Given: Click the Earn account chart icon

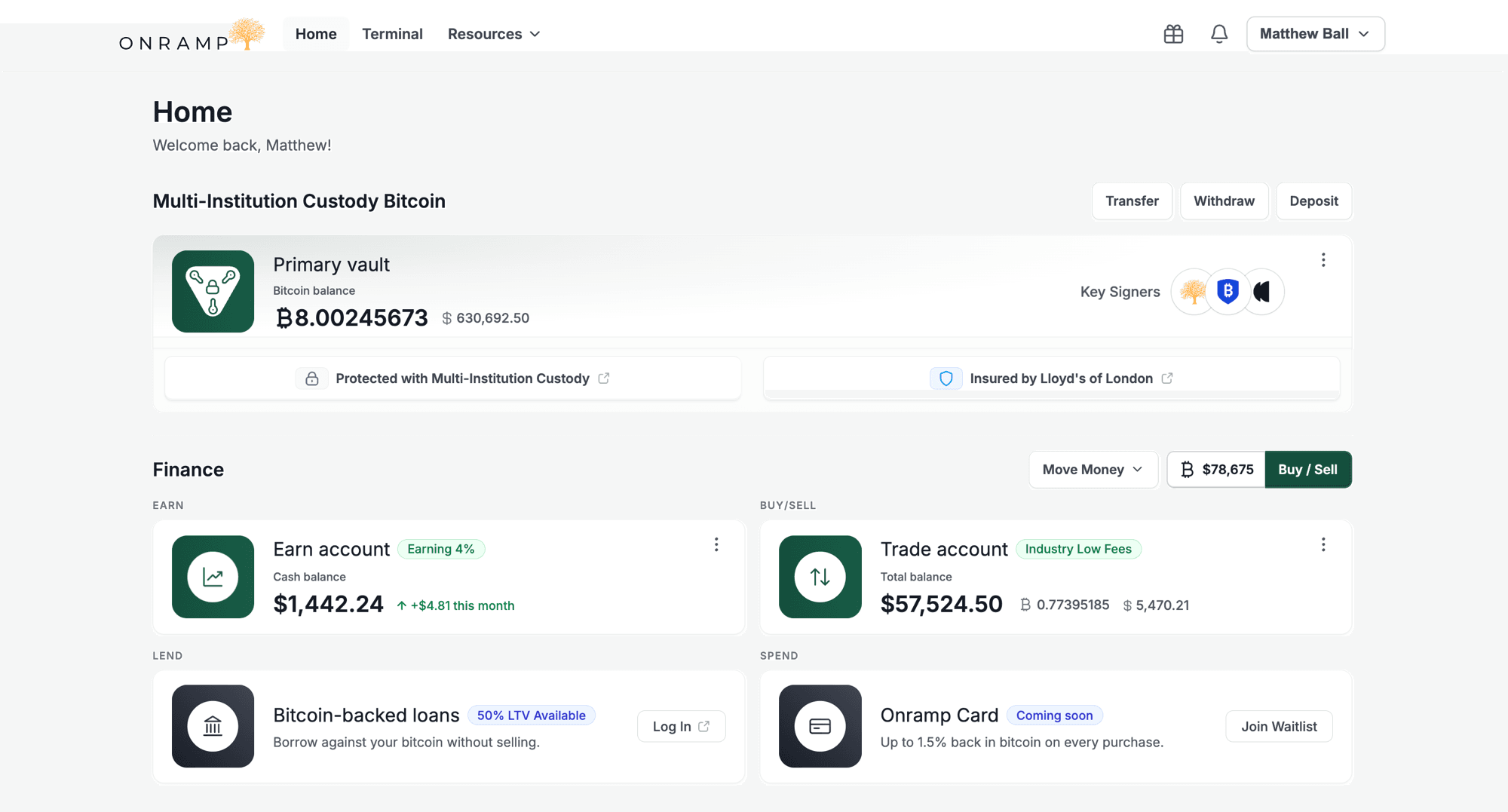Looking at the screenshot, I should [x=213, y=578].
